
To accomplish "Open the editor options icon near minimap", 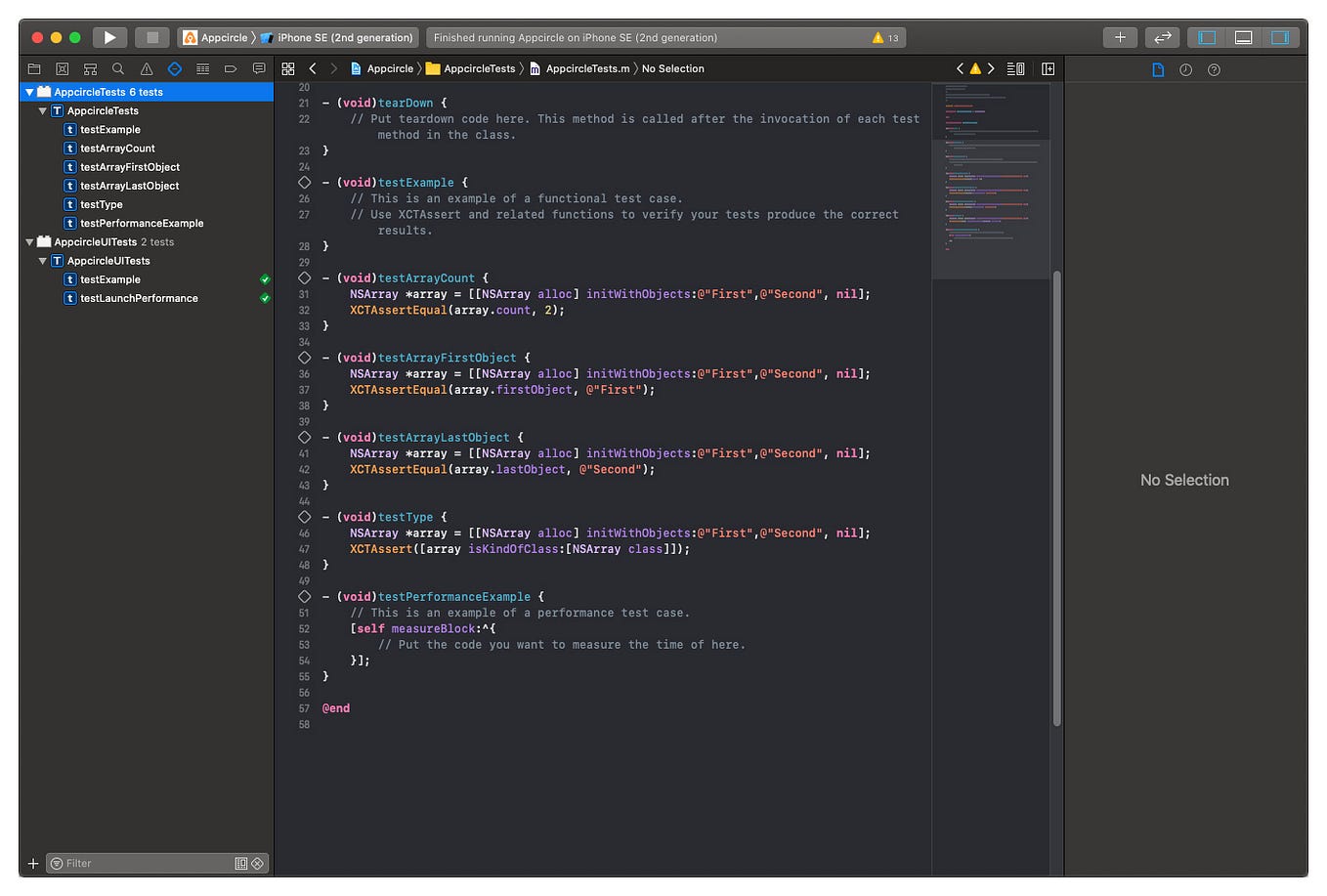I will click(1014, 68).
